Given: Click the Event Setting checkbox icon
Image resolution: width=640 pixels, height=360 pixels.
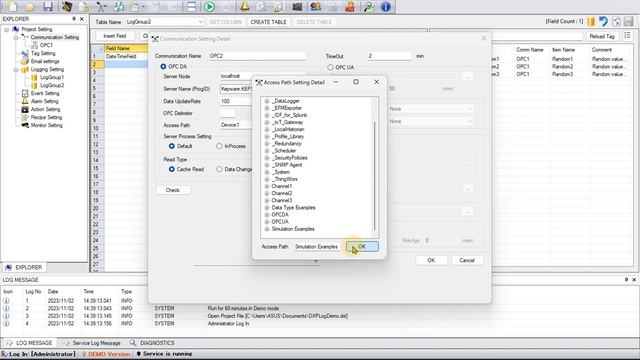Looking at the screenshot, I should [25, 93].
